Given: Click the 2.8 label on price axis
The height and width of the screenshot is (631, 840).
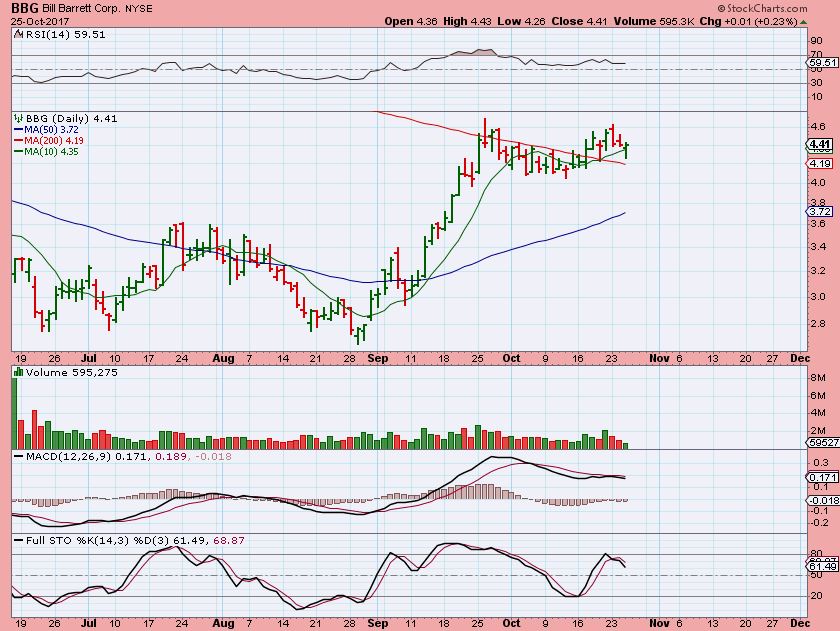Looking at the screenshot, I should (818, 323).
